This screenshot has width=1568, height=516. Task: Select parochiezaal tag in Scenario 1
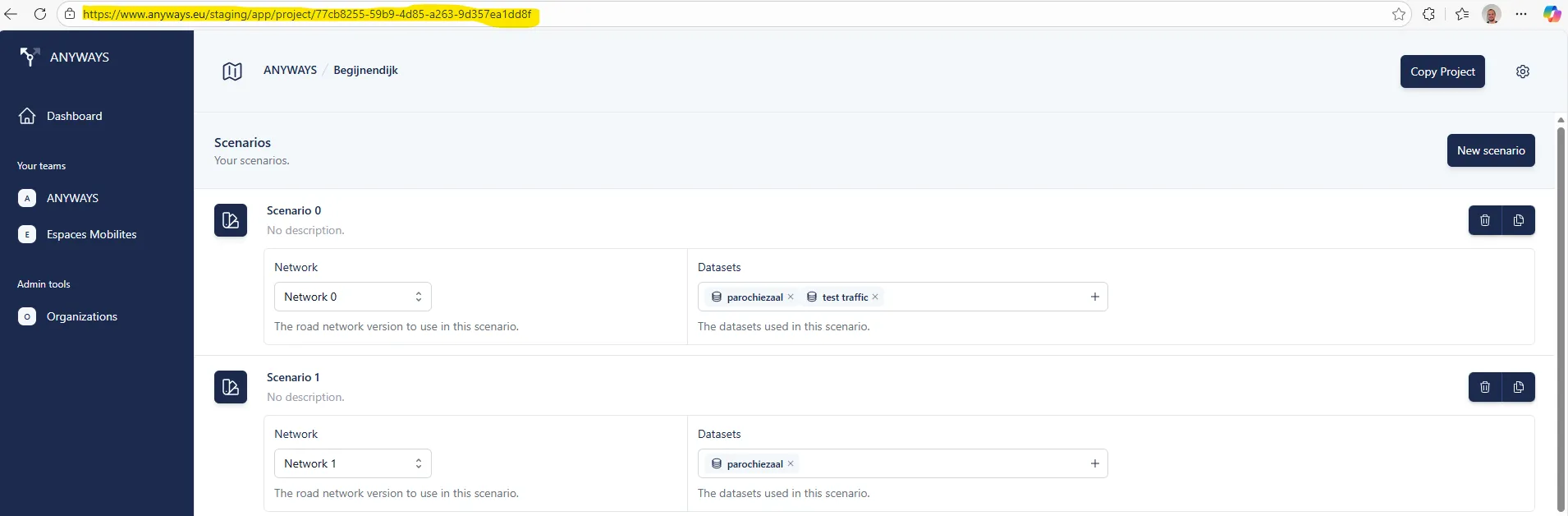[x=752, y=463]
